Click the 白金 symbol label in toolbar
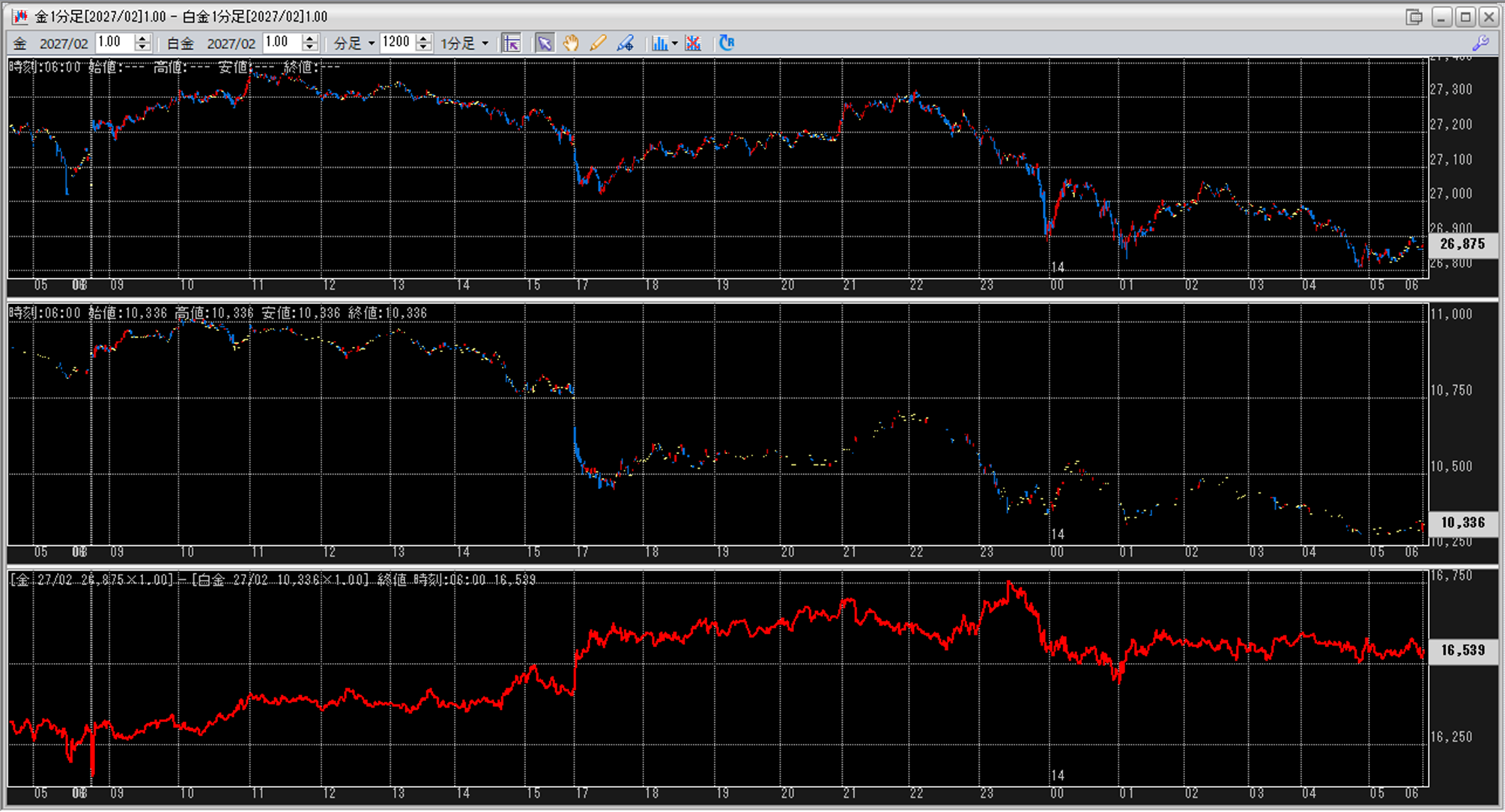The width and height of the screenshot is (1505, 812). 181,43
